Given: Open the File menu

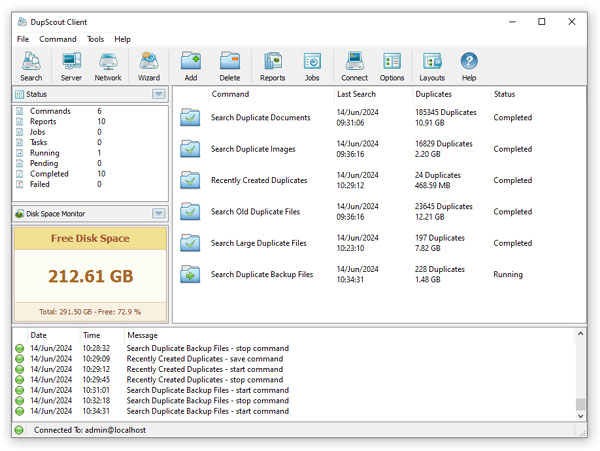Looking at the screenshot, I should point(23,39).
